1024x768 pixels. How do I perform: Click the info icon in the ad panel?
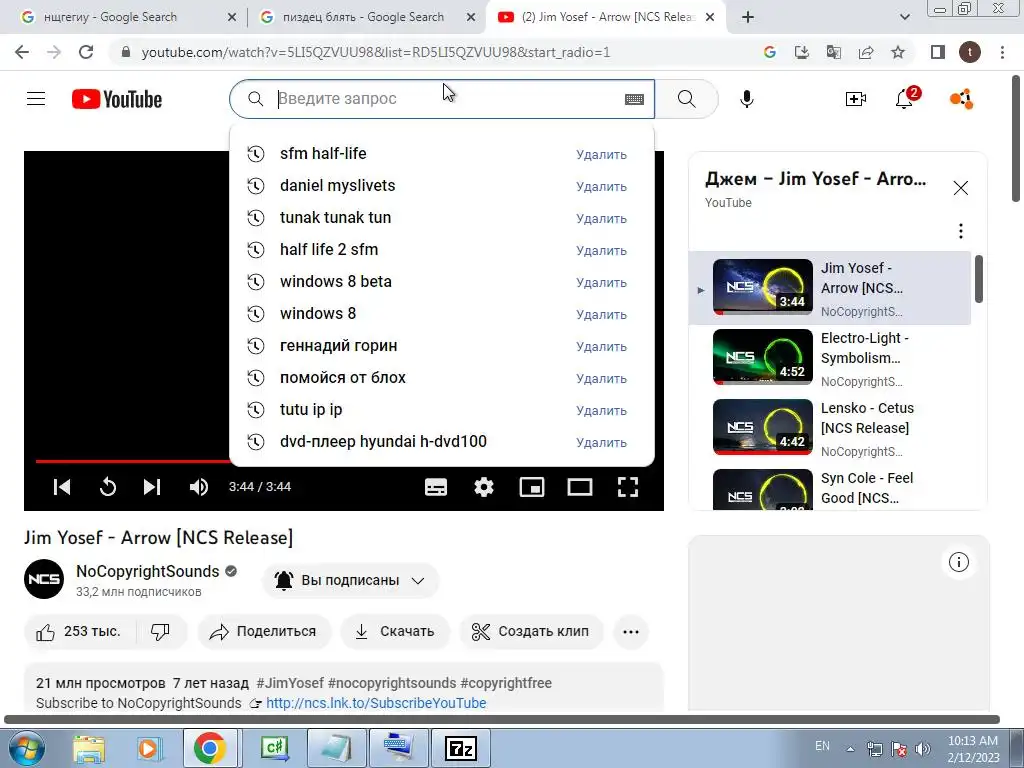point(958,562)
